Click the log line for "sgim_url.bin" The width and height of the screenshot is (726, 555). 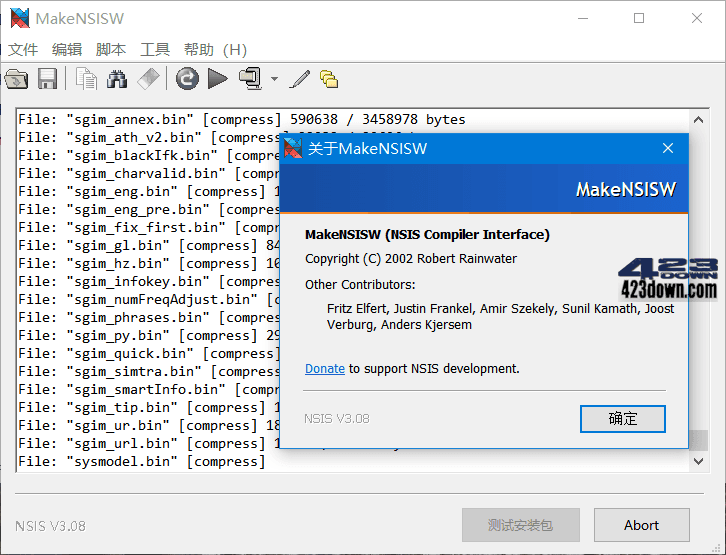[x=149, y=443]
